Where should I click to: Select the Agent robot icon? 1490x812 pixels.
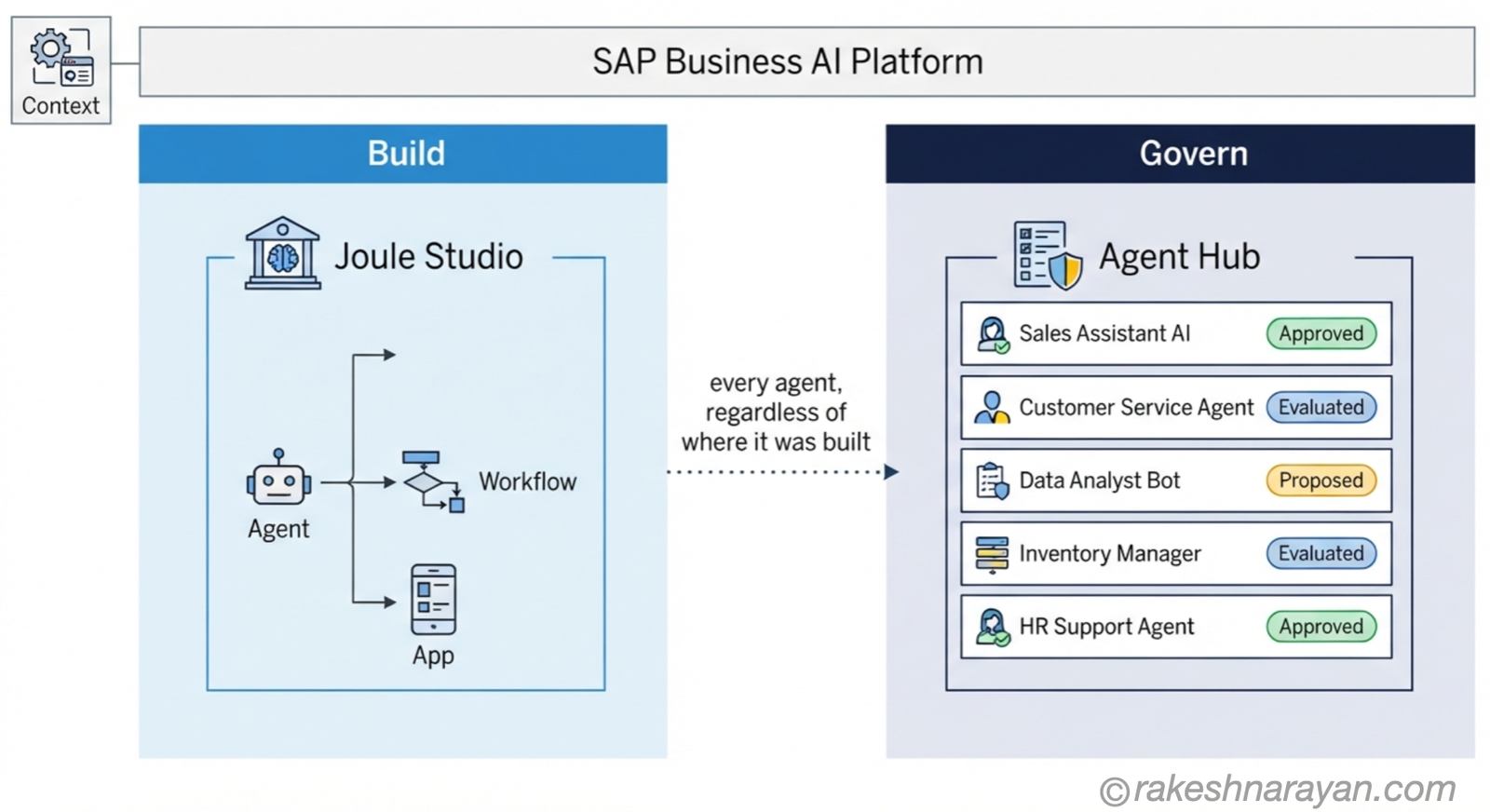(278, 478)
